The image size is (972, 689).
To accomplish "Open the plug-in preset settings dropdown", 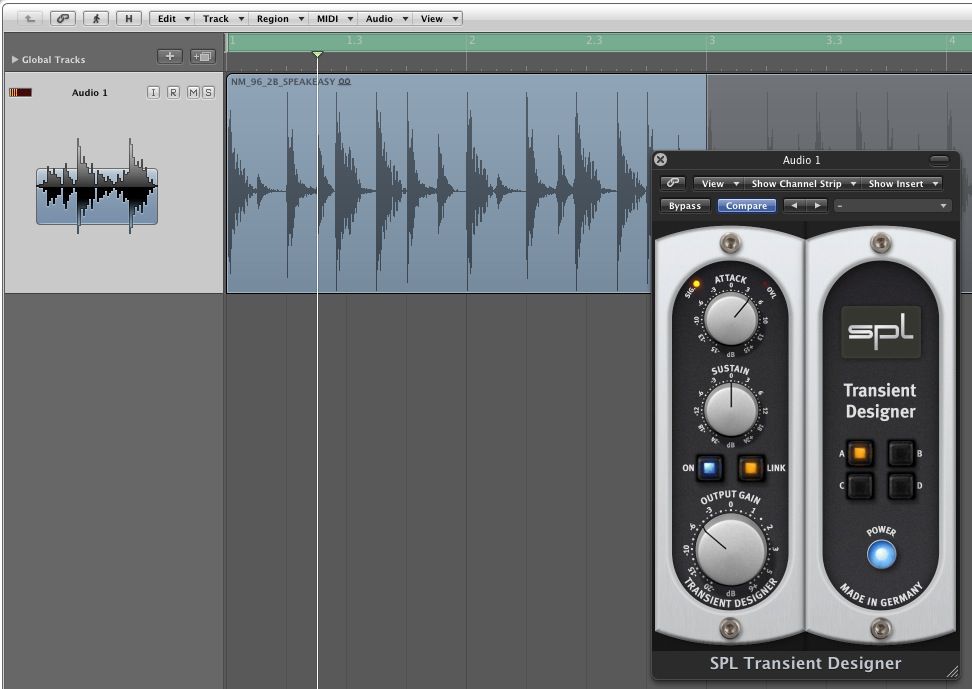I will (x=892, y=205).
